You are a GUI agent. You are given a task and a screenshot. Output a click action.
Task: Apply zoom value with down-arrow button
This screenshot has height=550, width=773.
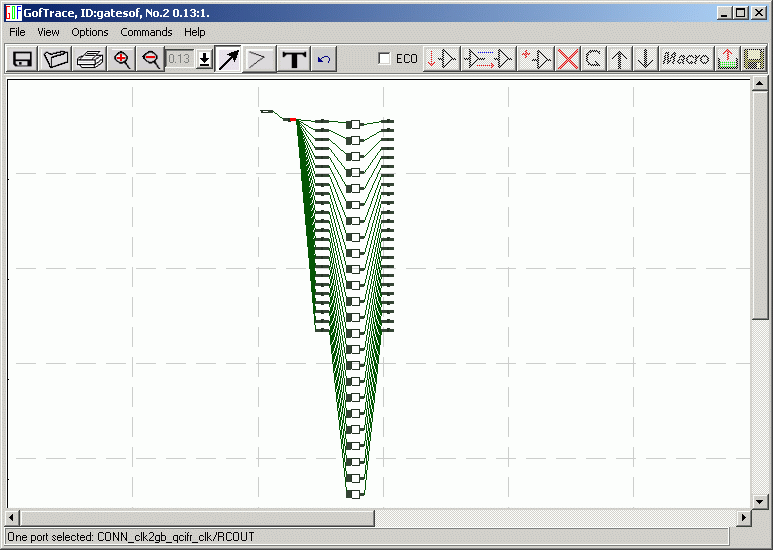[x=204, y=59]
